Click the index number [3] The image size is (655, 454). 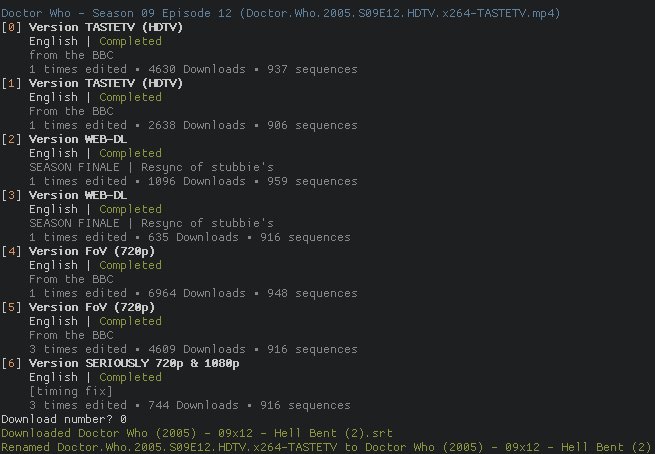point(11,195)
